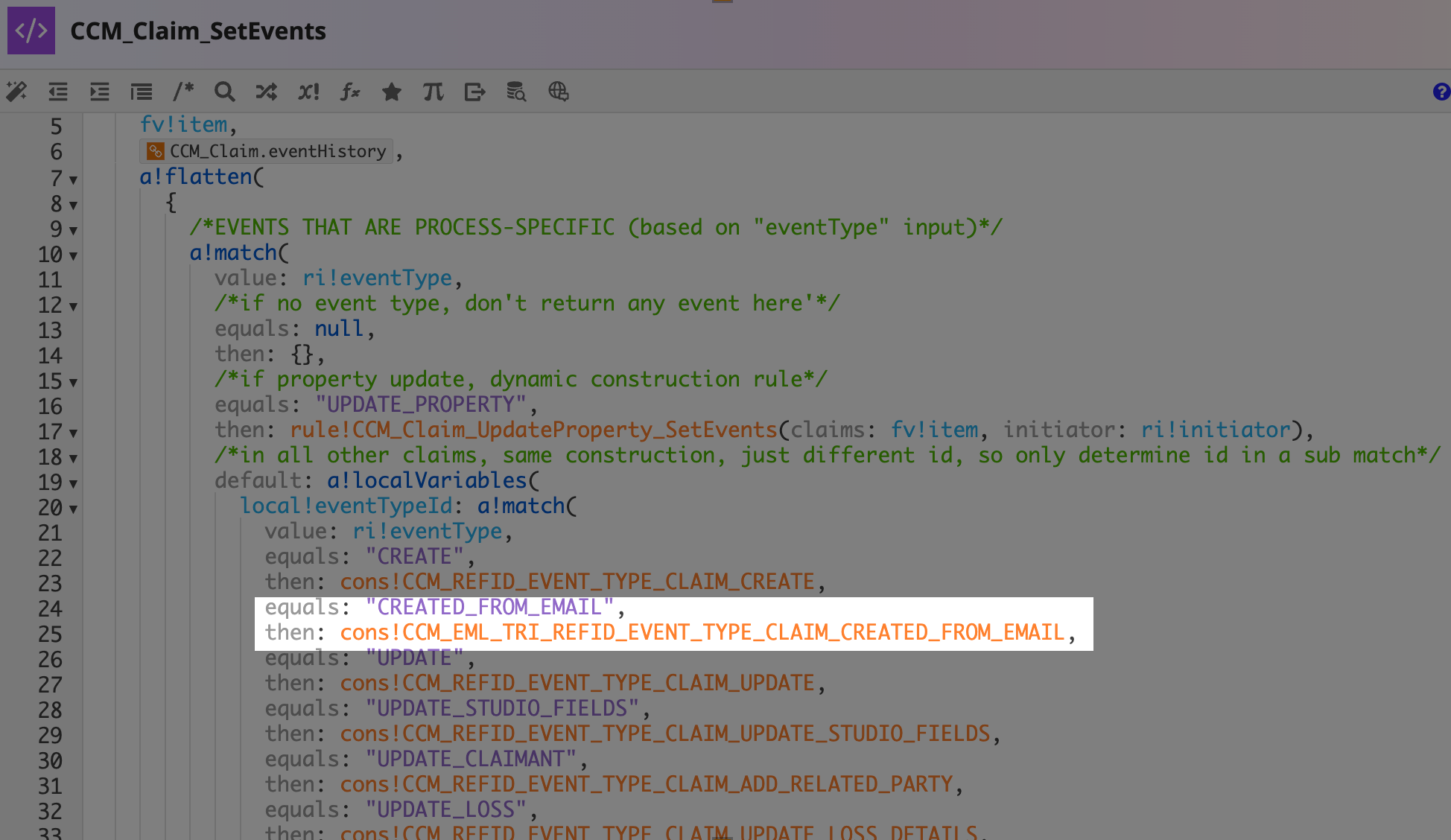Collapse the fold arrow on line 10
1451x840 pixels.
(x=73, y=255)
